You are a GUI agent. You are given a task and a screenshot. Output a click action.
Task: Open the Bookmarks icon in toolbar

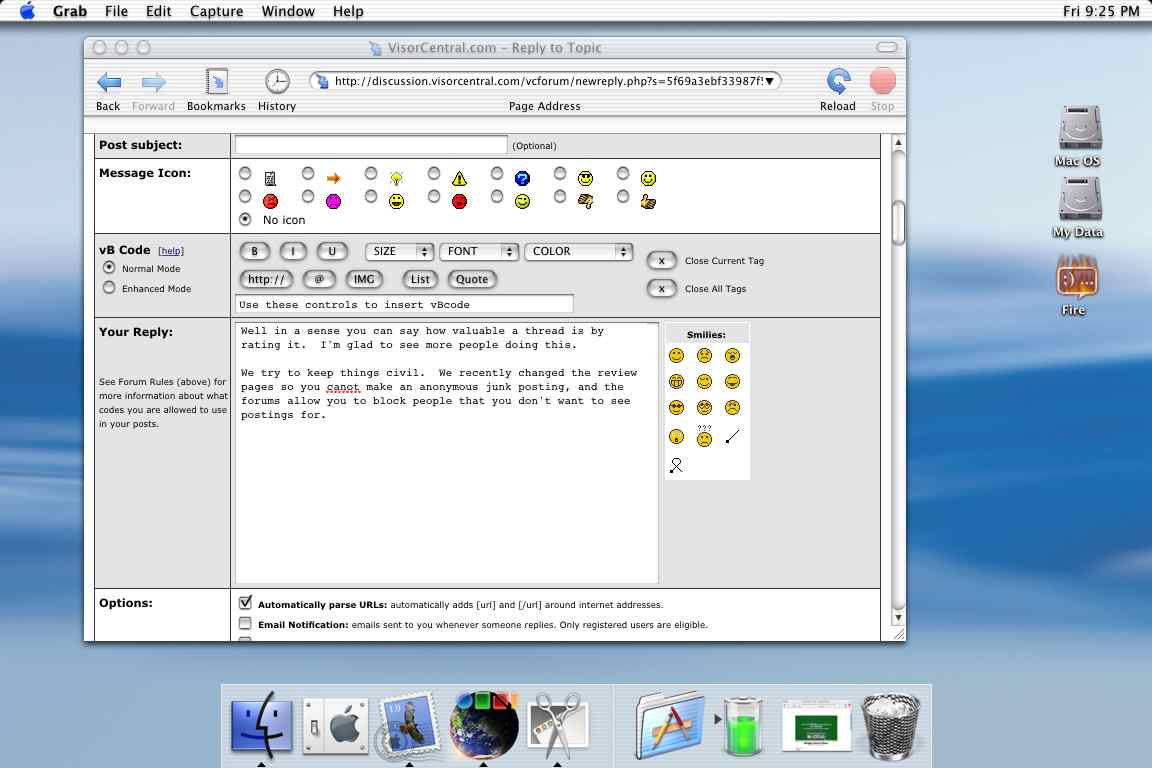[216, 82]
